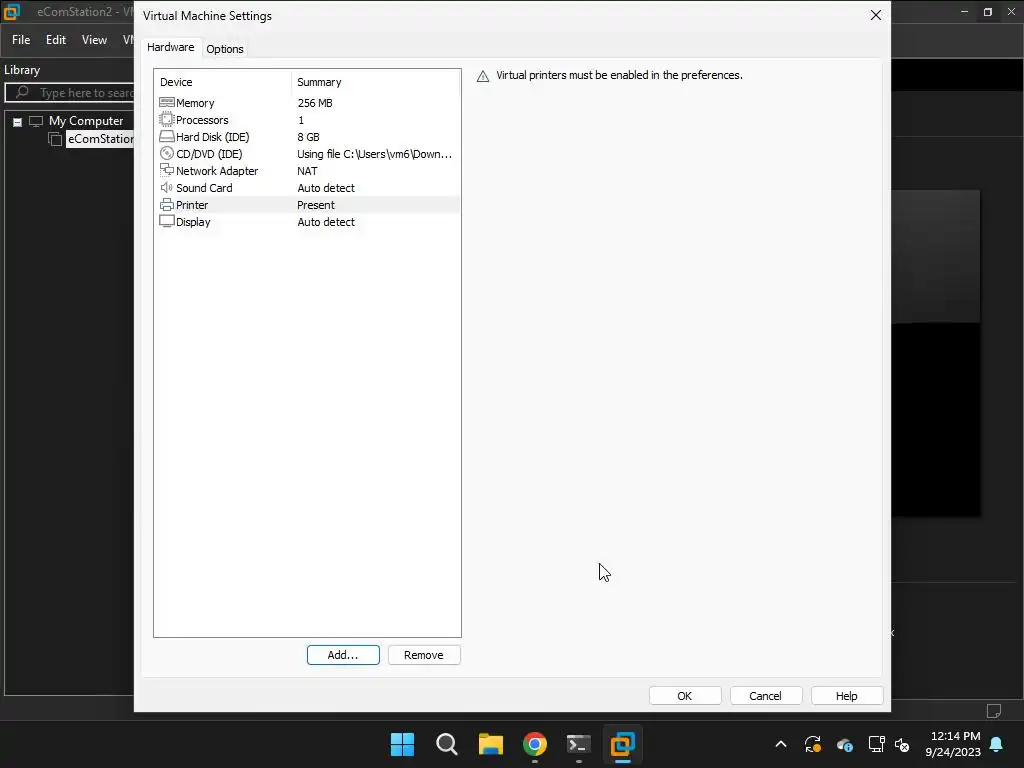Click the 8 GB disk summary

[x=308, y=137]
